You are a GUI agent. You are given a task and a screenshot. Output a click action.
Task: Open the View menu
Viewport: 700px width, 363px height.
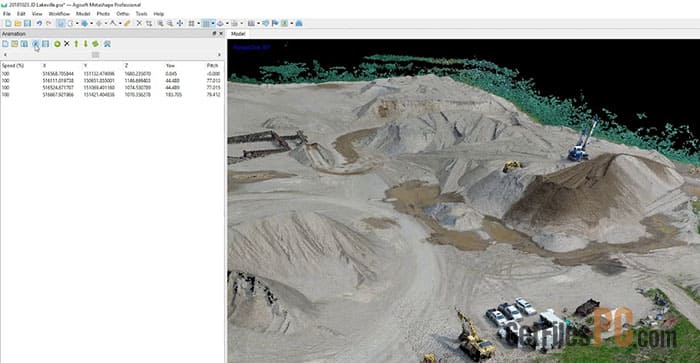[37, 14]
